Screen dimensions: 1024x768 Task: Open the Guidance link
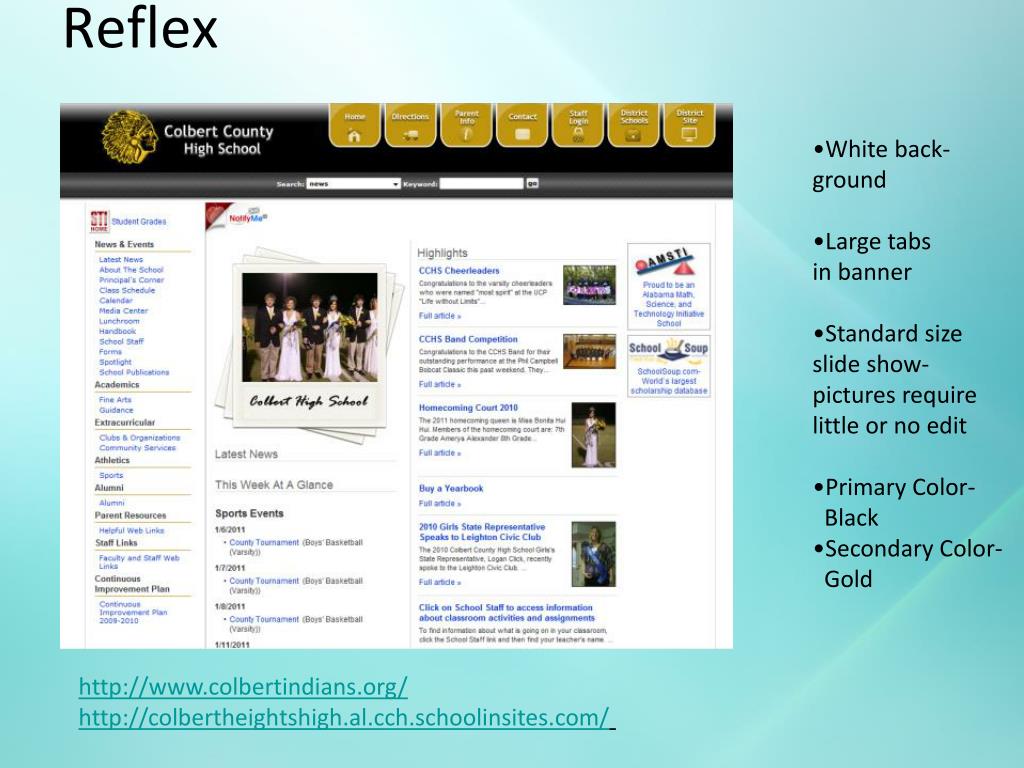(x=116, y=410)
